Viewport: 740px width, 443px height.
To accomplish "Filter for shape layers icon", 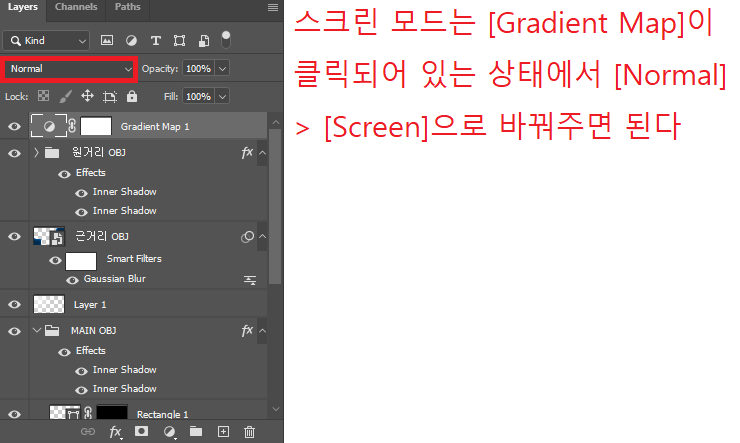I will pyautogui.click(x=179, y=41).
